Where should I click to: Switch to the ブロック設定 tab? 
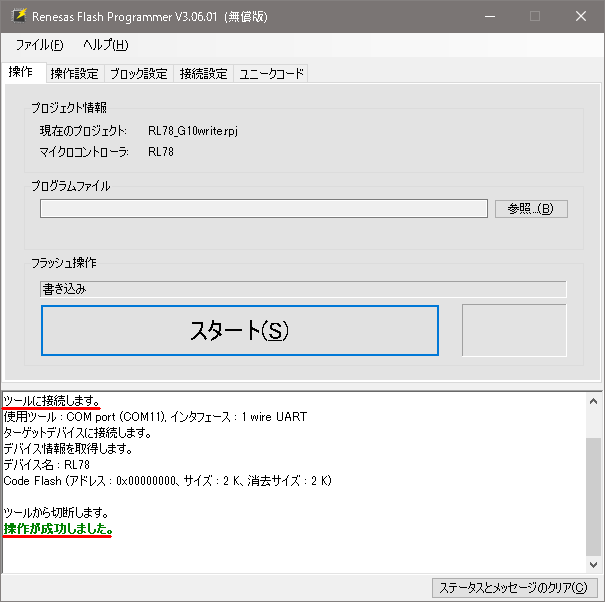point(139,73)
